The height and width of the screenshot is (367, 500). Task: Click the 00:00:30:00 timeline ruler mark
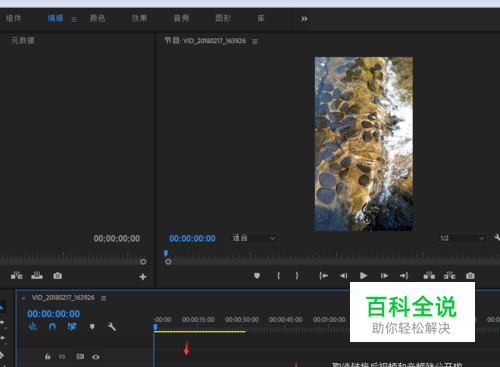242,320
